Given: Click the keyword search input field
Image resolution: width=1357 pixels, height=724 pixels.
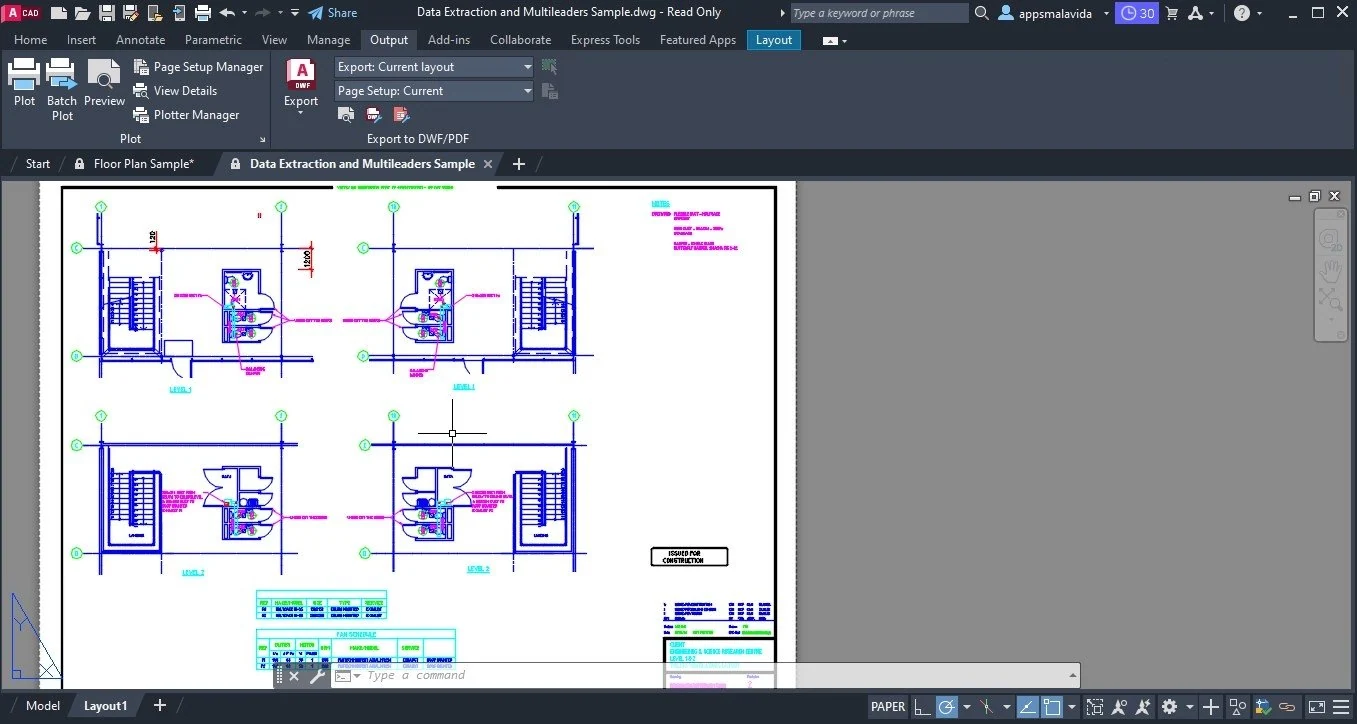Looking at the screenshot, I should [x=878, y=13].
